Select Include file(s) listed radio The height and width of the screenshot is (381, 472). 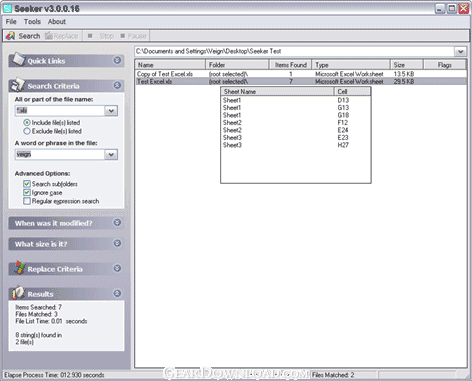click(27, 123)
